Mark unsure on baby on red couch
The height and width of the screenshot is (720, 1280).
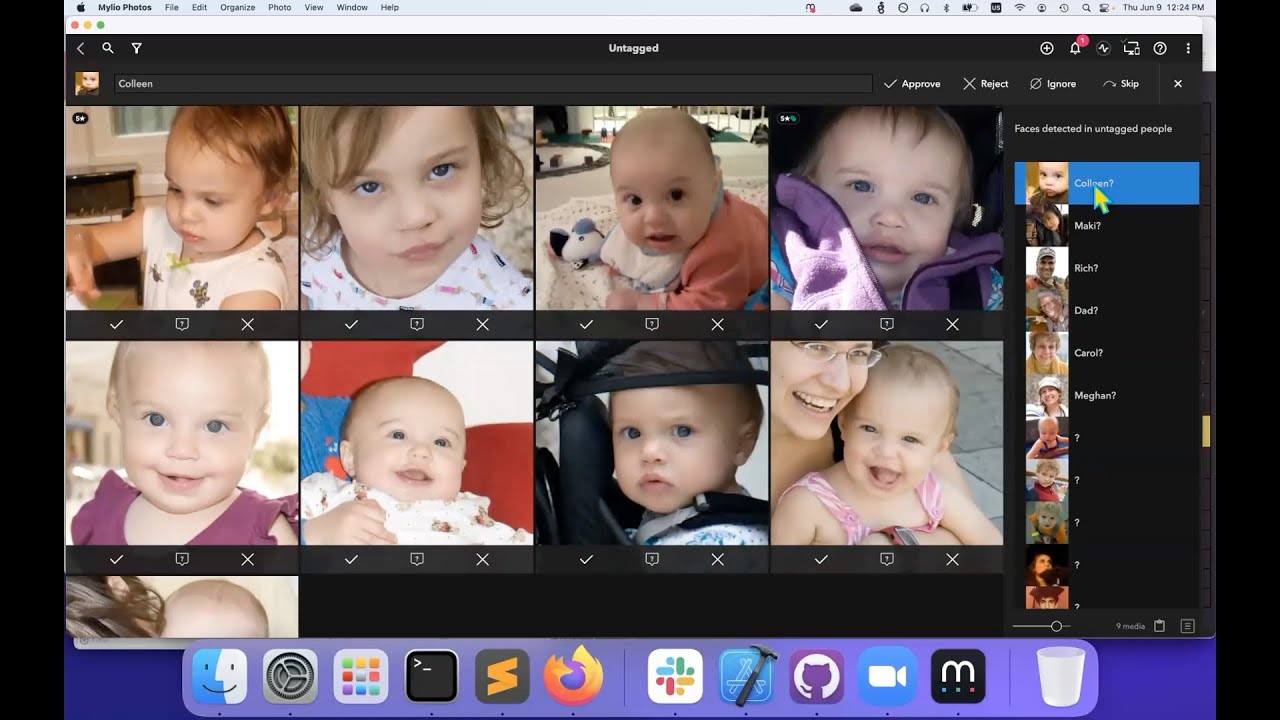(417, 559)
